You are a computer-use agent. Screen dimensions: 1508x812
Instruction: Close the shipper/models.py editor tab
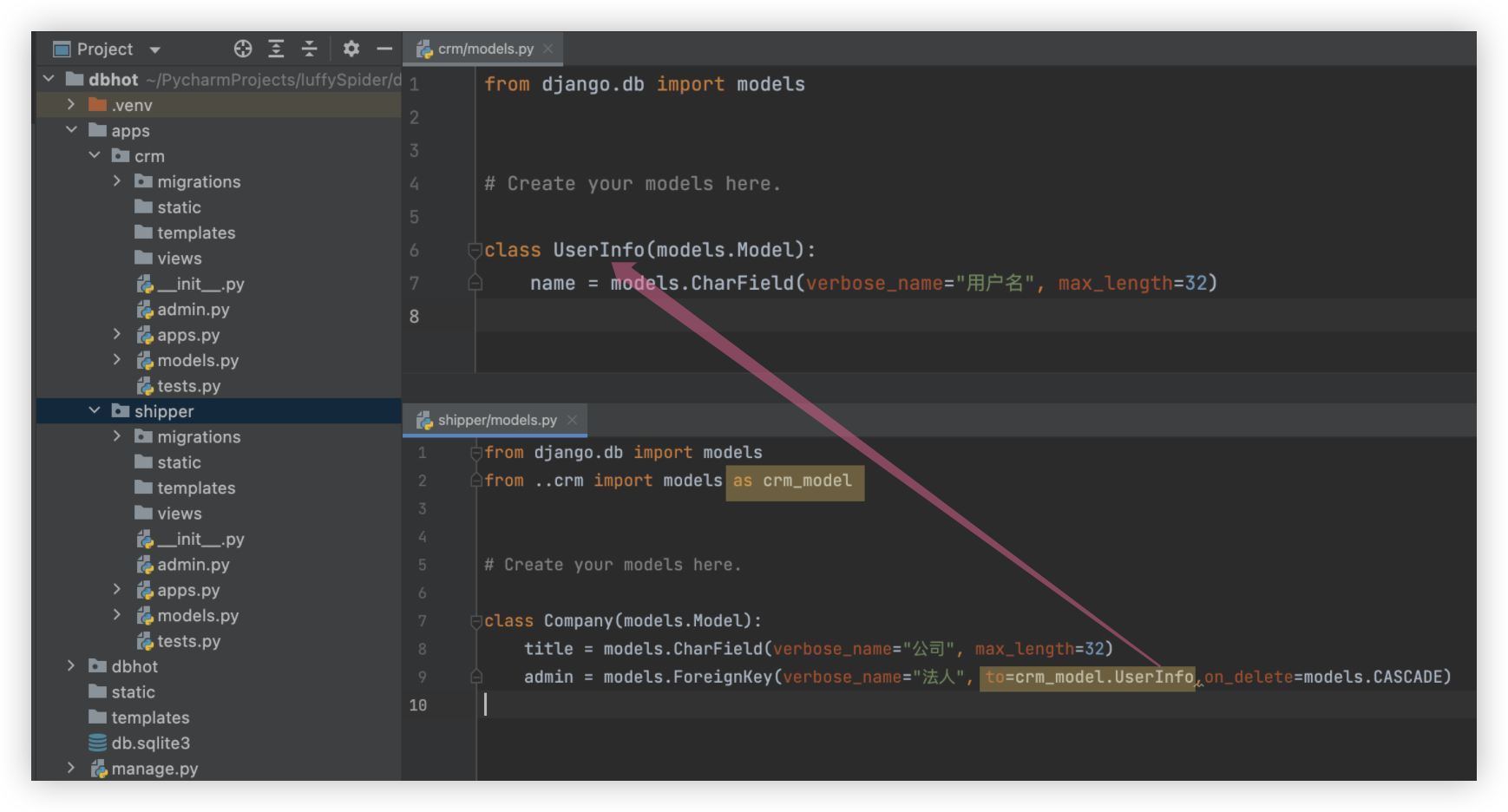572,420
